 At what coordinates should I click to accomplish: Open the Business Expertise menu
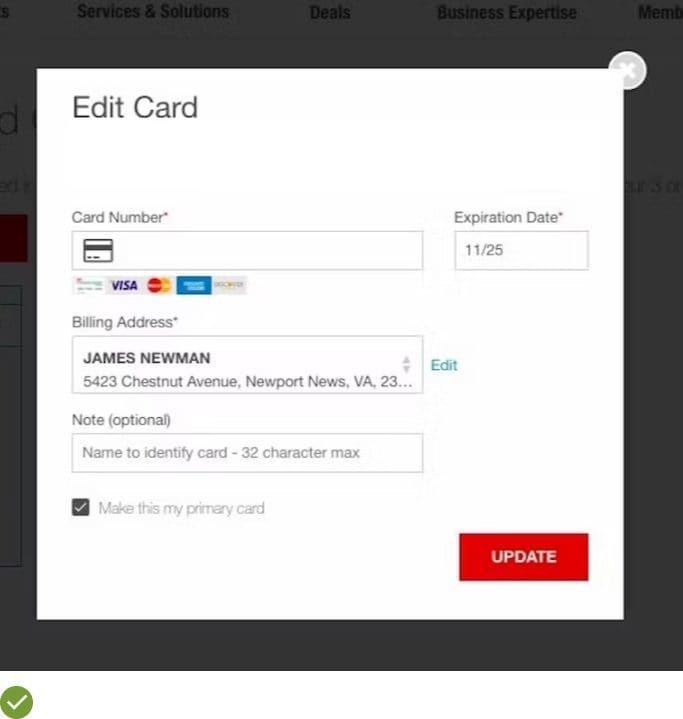(507, 12)
